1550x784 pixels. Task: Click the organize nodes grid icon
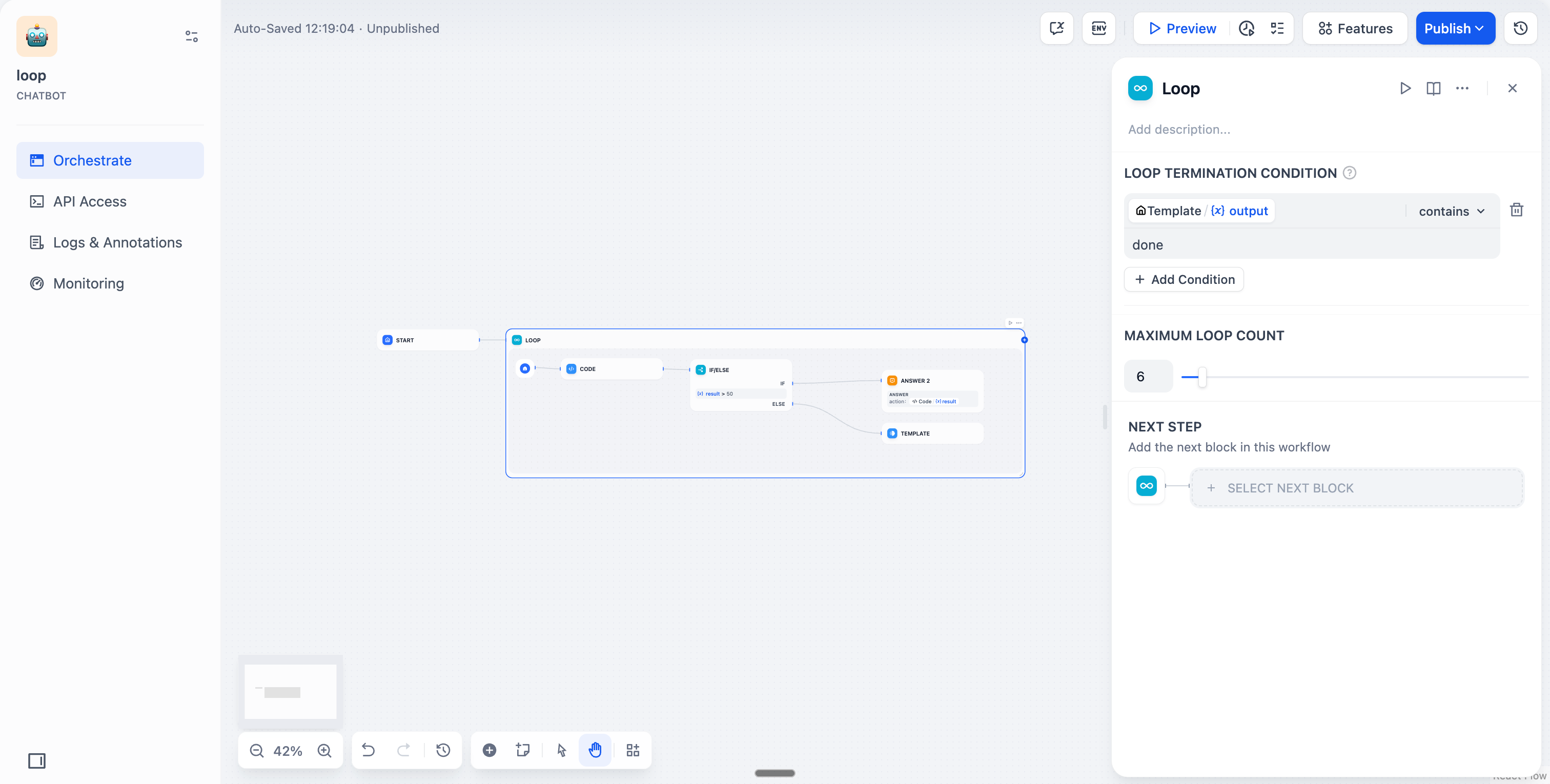tap(633, 750)
